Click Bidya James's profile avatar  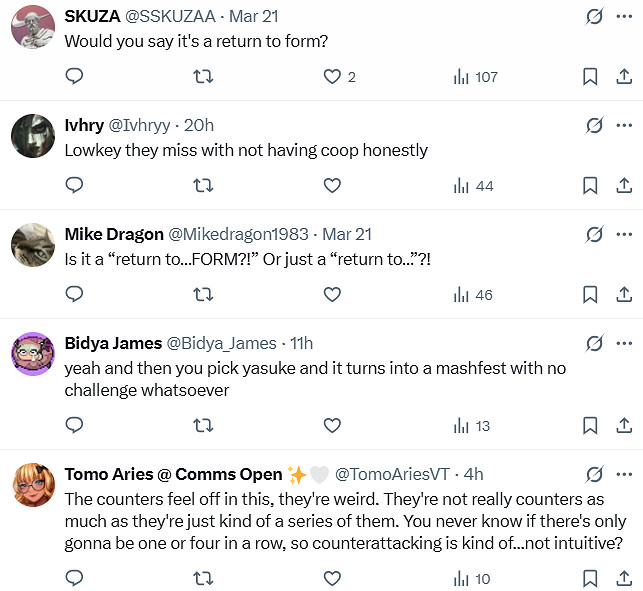pyautogui.click(x=33, y=354)
